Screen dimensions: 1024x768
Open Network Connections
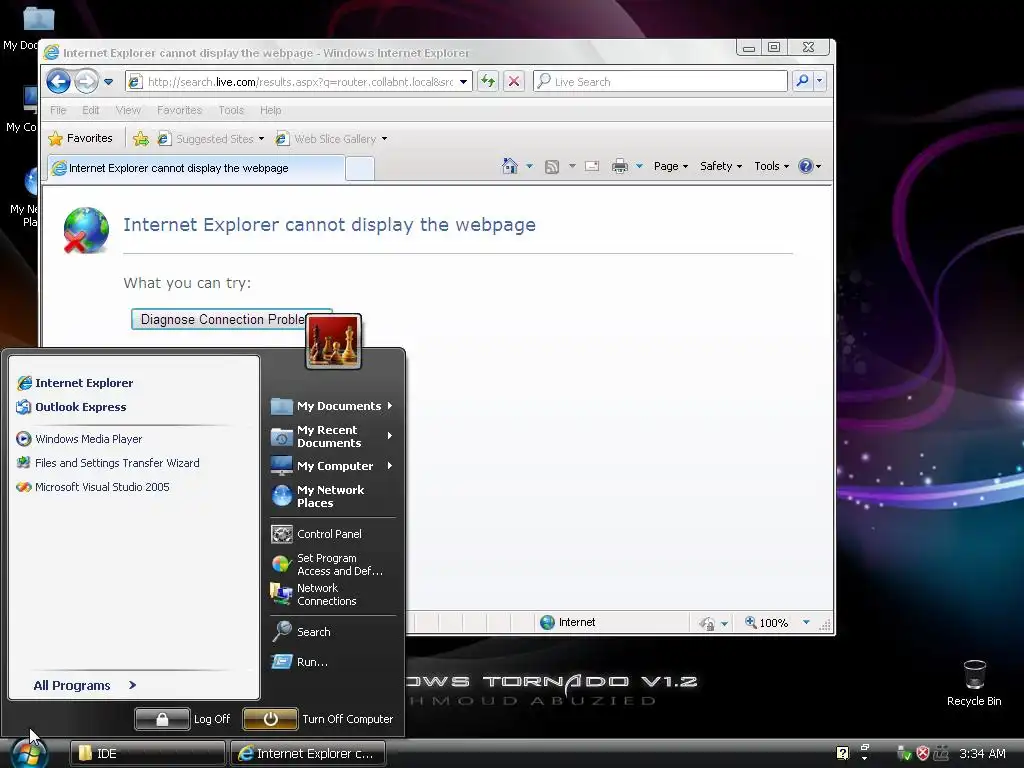click(332, 594)
